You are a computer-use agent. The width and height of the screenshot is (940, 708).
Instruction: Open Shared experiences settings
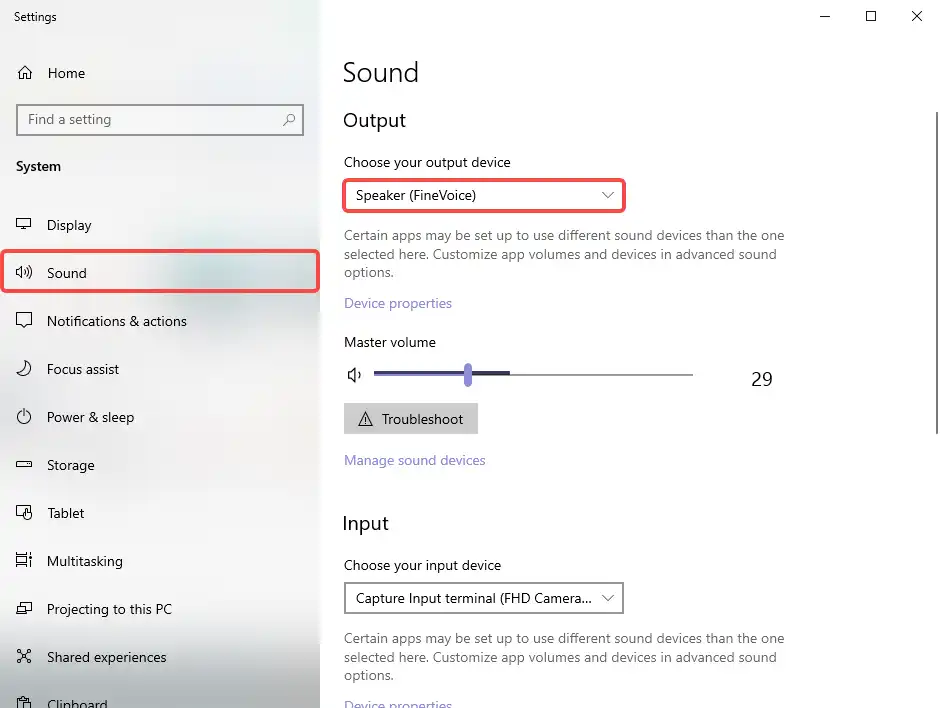(x=159, y=656)
